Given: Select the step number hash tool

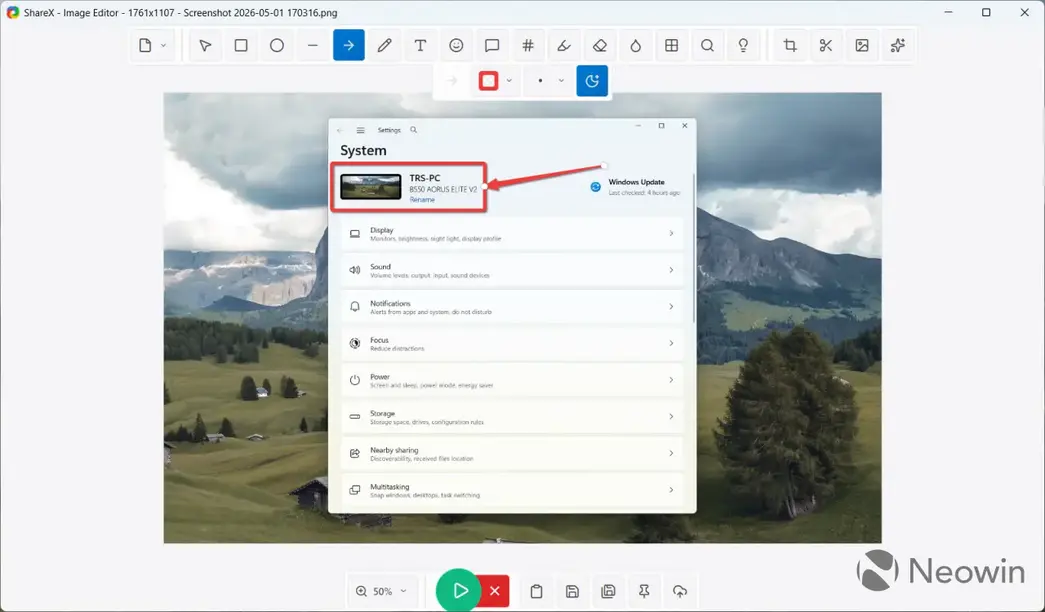Looking at the screenshot, I should (528, 45).
